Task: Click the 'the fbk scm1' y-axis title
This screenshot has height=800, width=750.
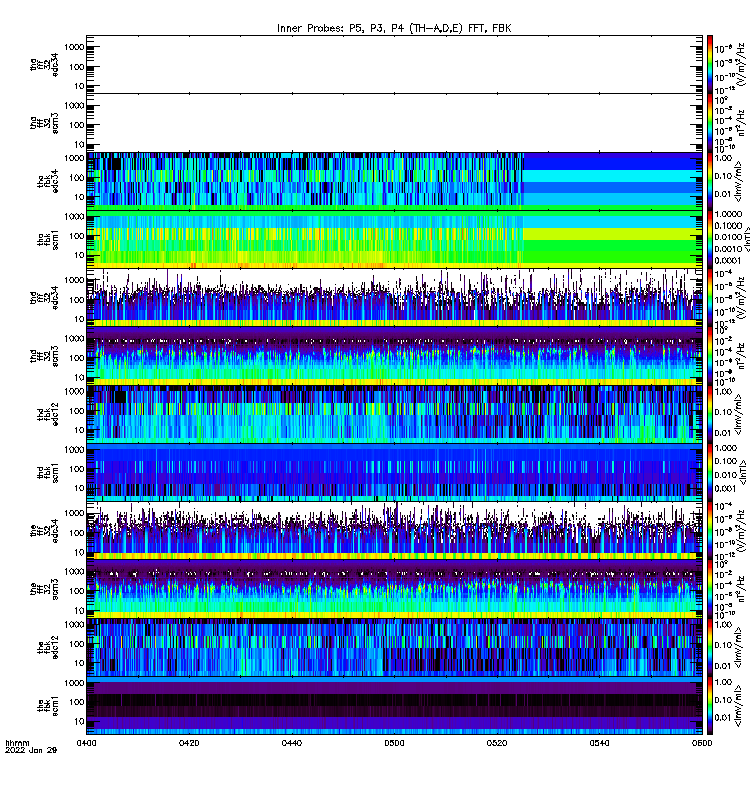Action: (x=48, y=706)
